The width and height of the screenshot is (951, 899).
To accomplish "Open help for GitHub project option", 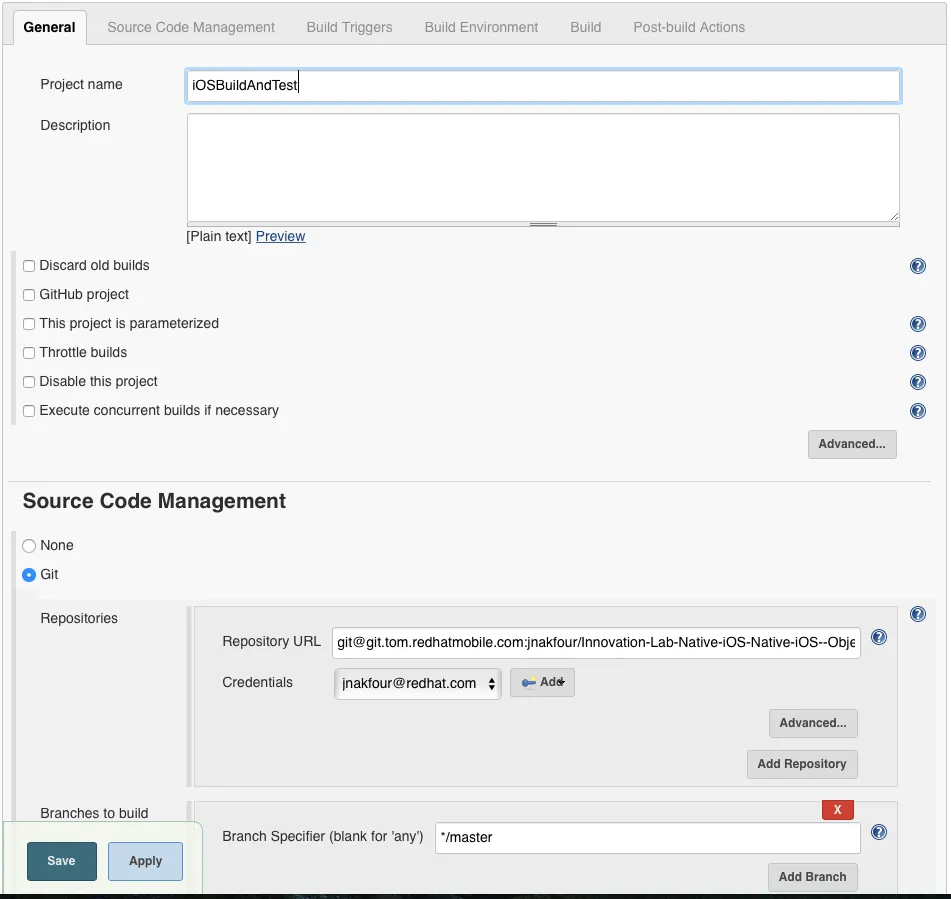I will pos(918,295).
